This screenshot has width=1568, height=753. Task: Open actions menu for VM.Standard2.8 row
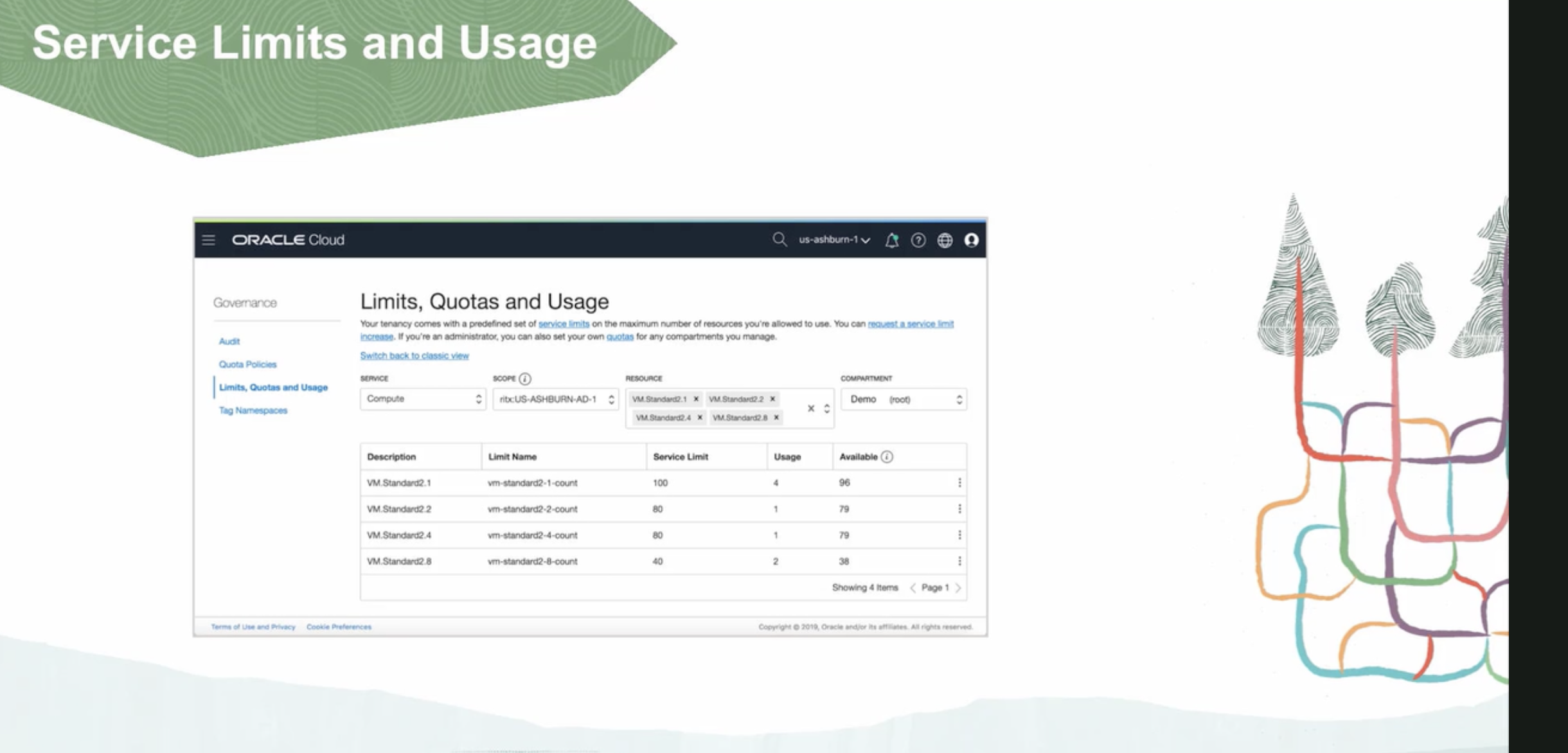959,561
